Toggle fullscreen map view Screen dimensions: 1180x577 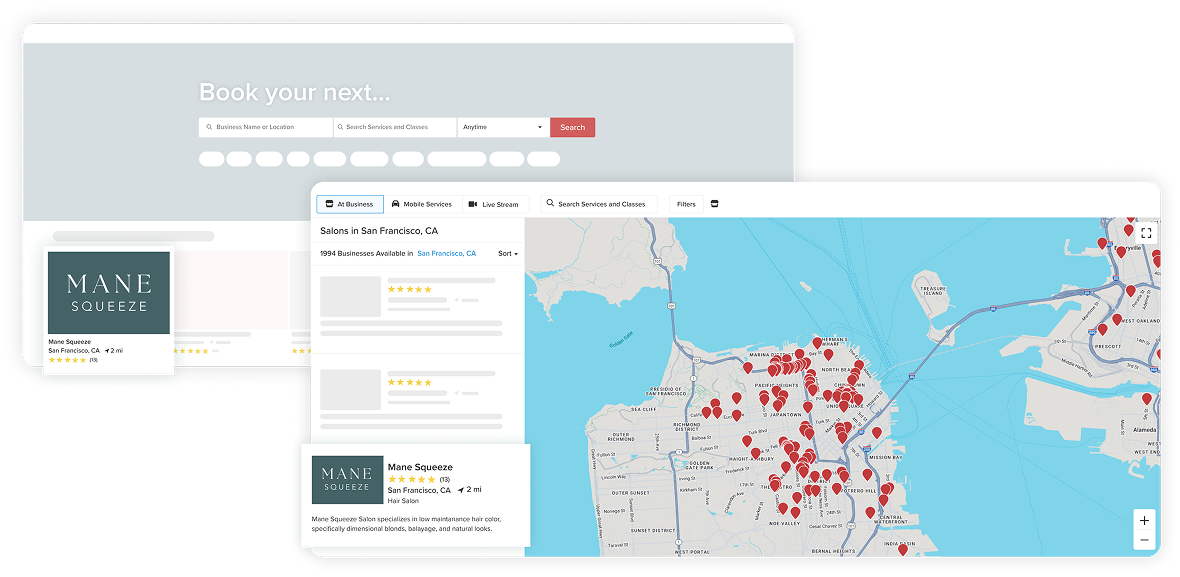(x=1146, y=232)
